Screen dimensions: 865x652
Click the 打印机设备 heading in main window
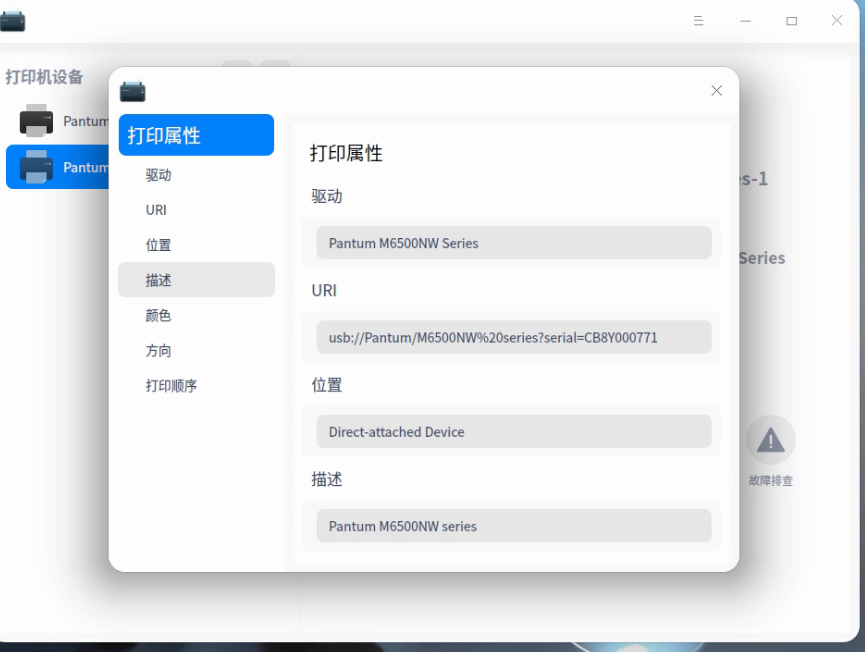(x=44, y=77)
